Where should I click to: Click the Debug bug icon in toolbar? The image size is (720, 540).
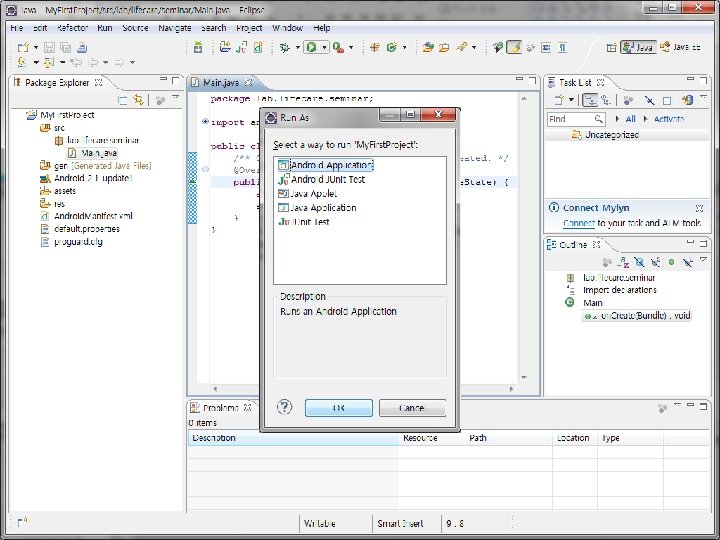tap(285, 47)
